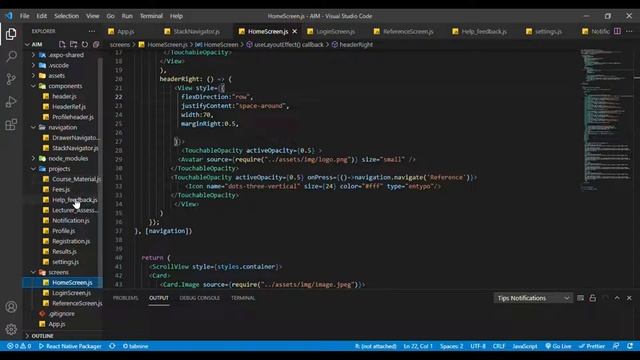Open .gitignore file in explorer
The height and width of the screenshot is (360, 640).
(x=61, y=314)
